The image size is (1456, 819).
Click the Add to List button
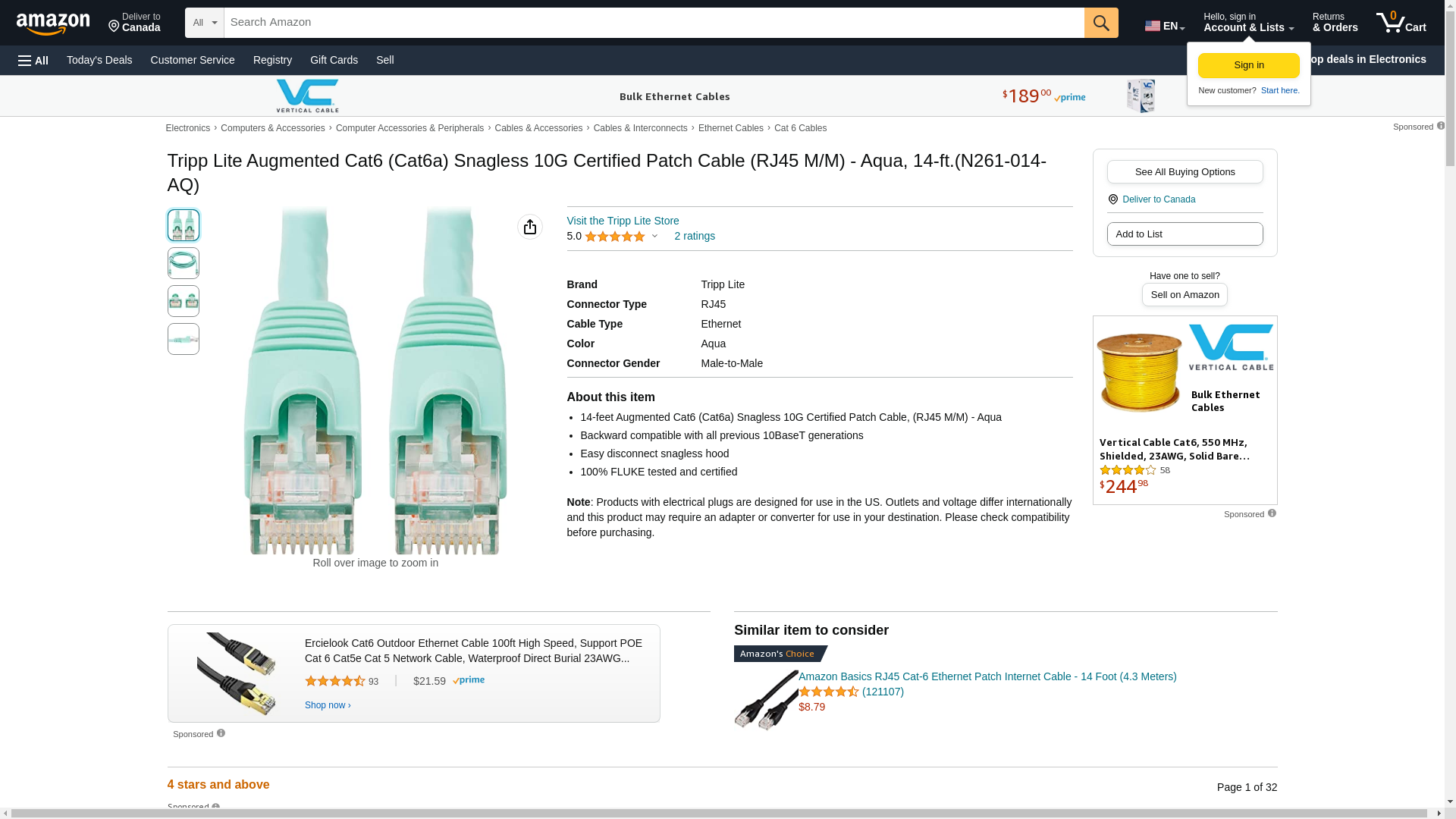click(x=1185, y=234)
